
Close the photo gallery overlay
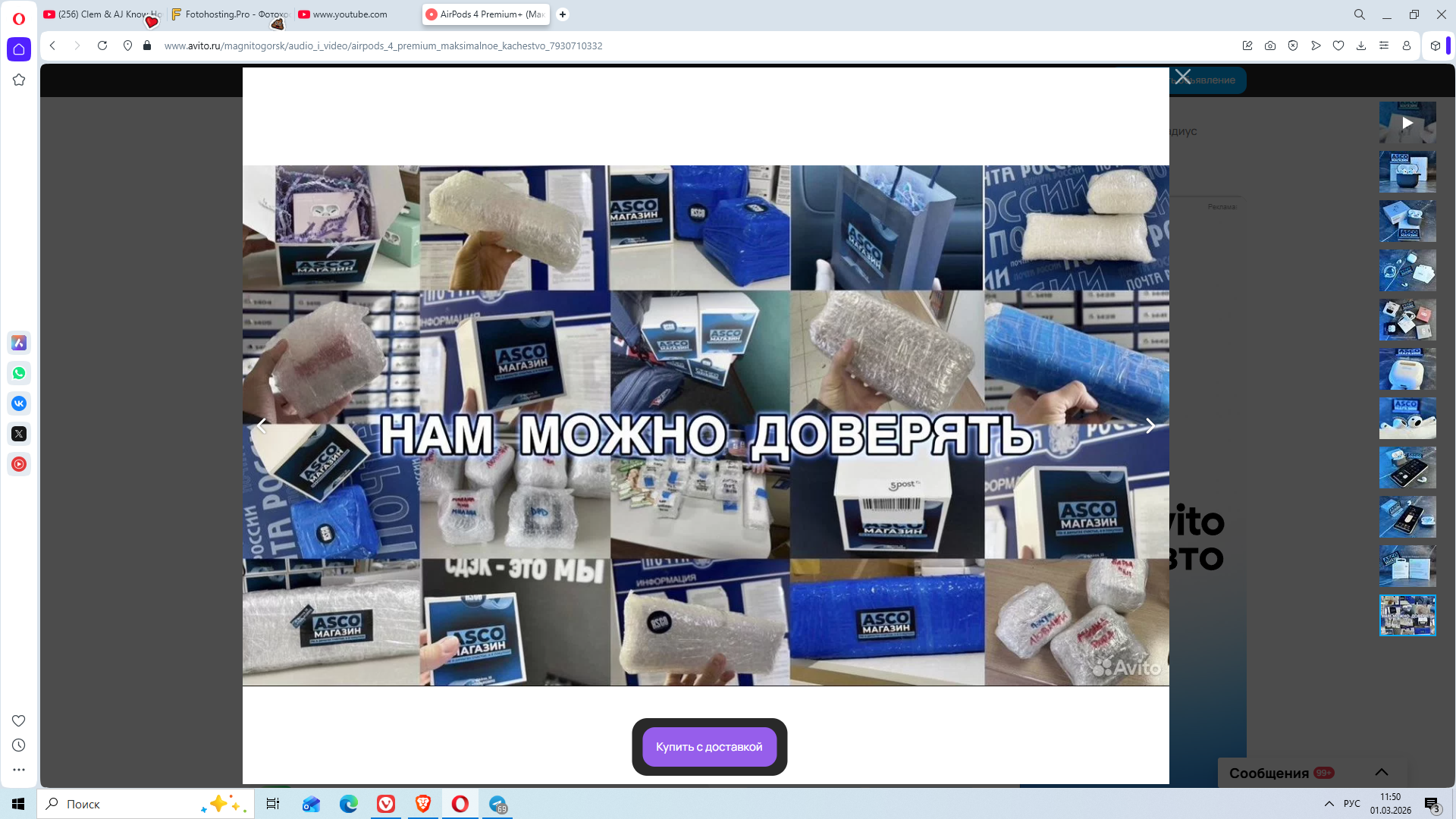[1182, 77]
